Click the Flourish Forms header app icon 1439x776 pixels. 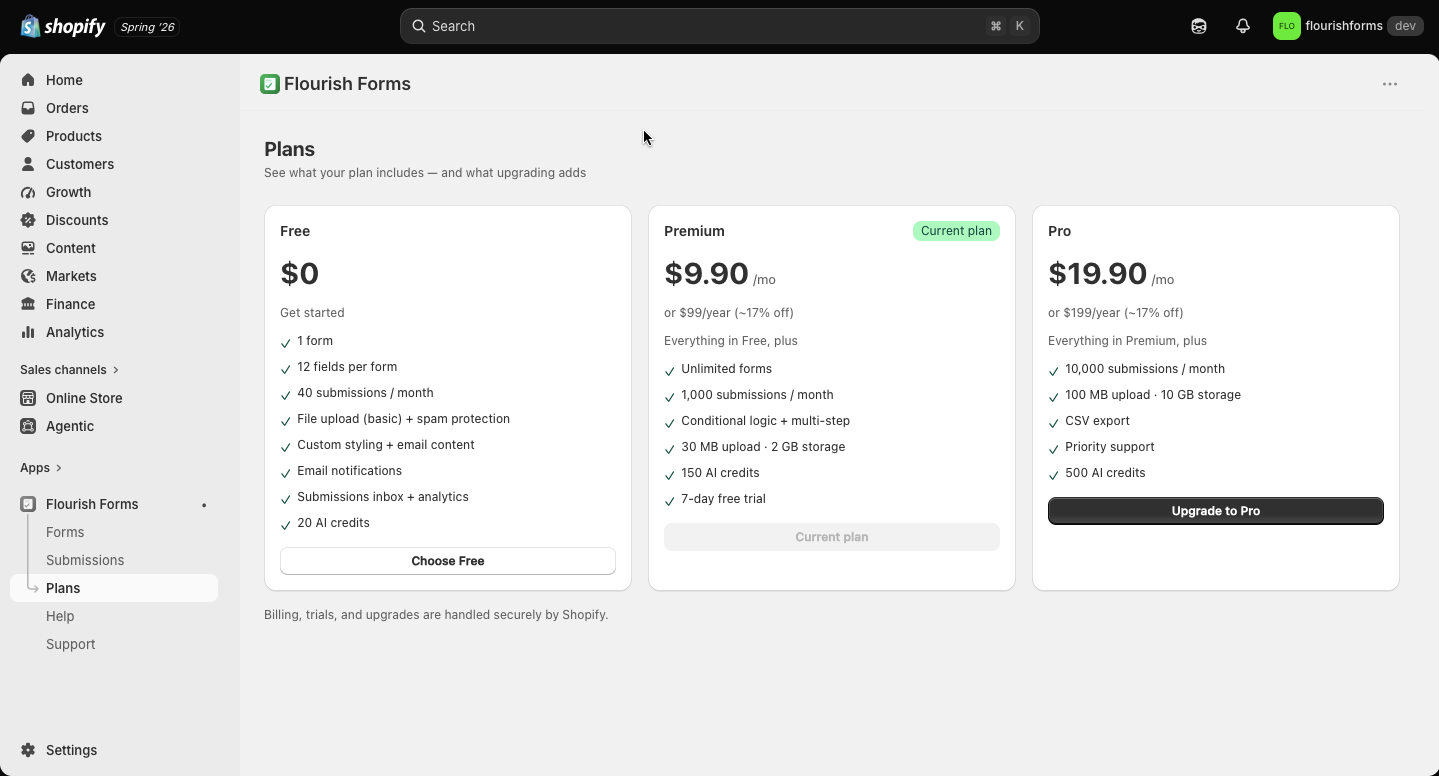270,84
